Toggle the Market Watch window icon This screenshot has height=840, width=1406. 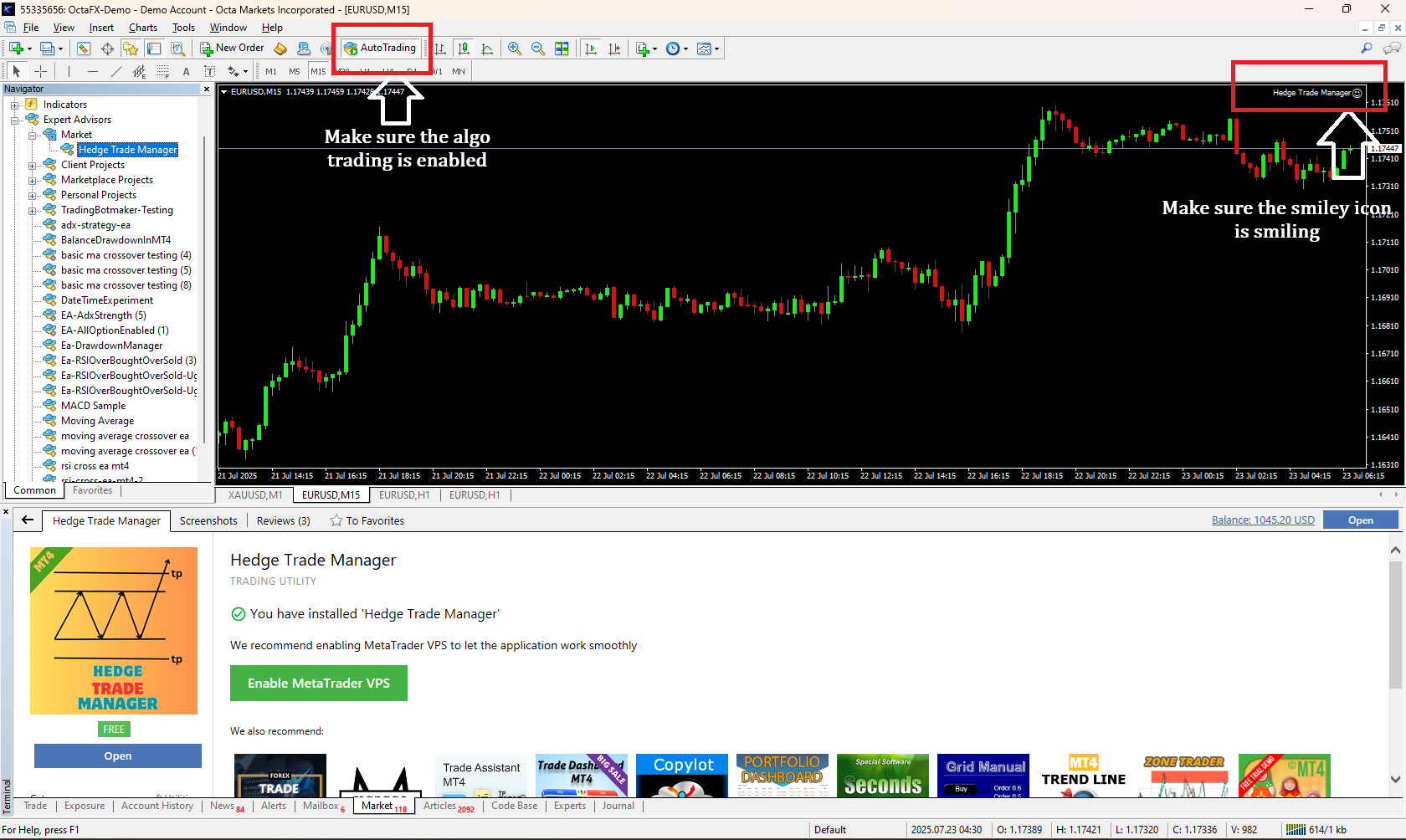84,49
